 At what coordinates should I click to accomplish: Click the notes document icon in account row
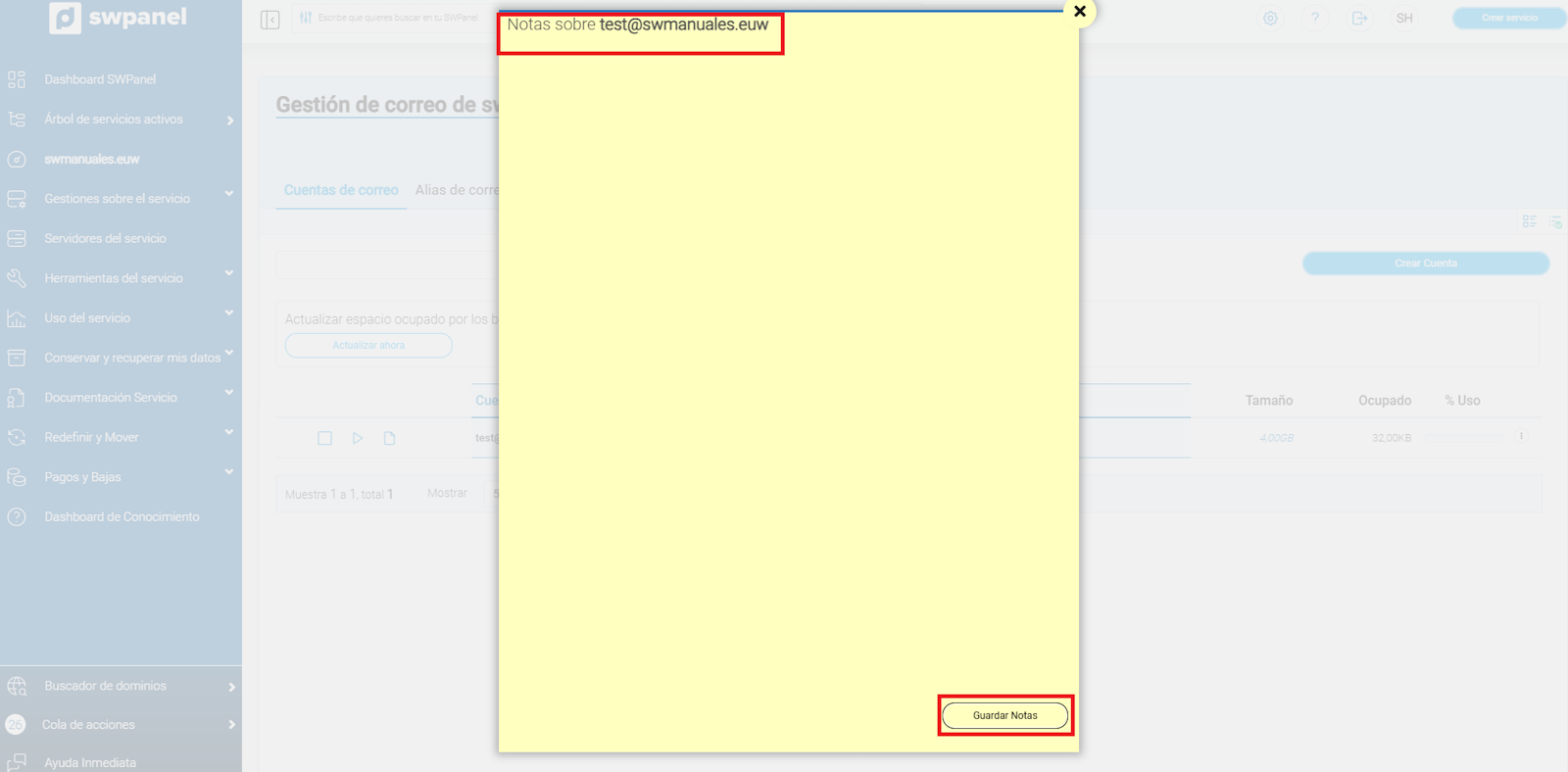pyautogui.click(x=389, y=438)
